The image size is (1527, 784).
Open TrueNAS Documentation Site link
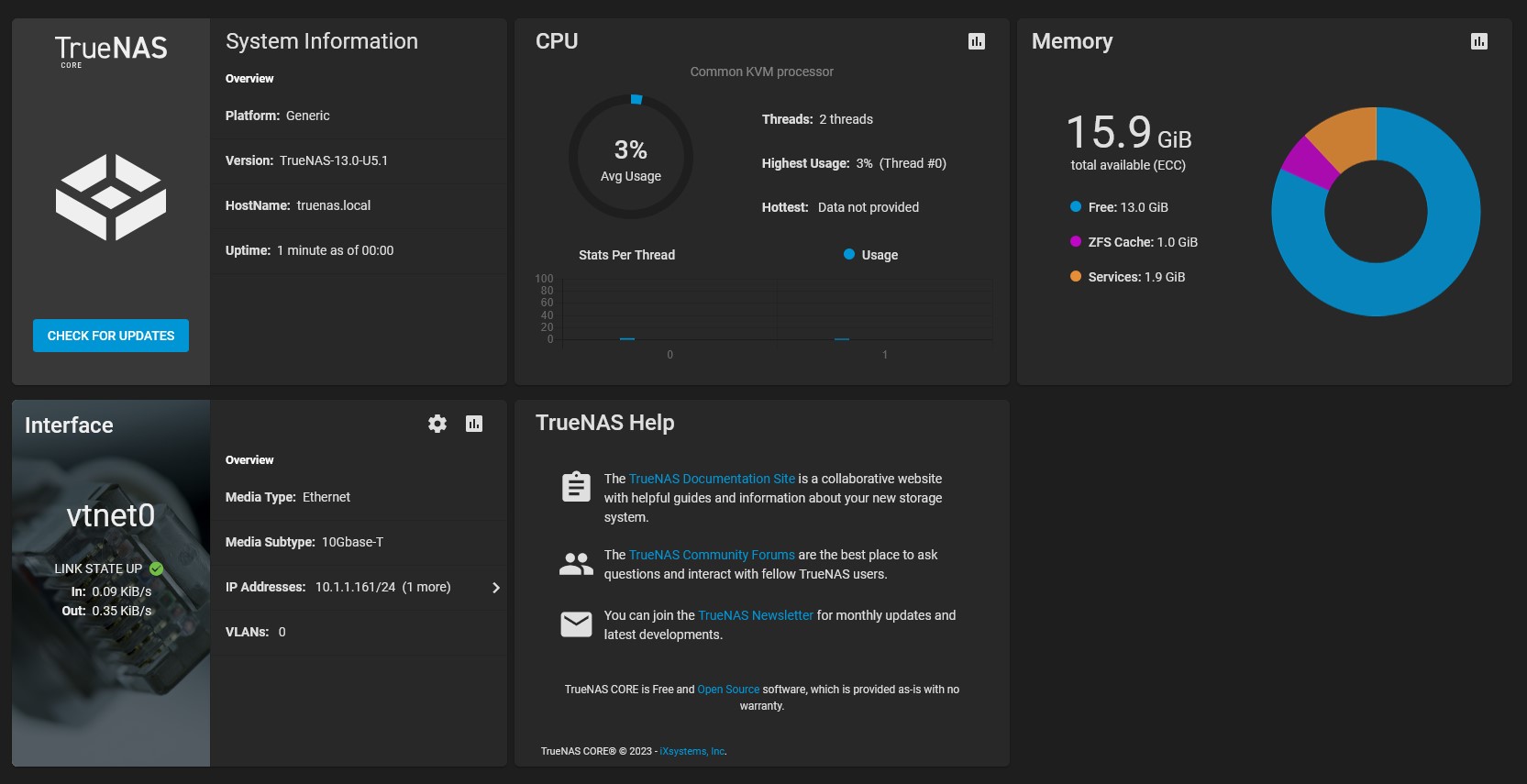tap(712, 479)
